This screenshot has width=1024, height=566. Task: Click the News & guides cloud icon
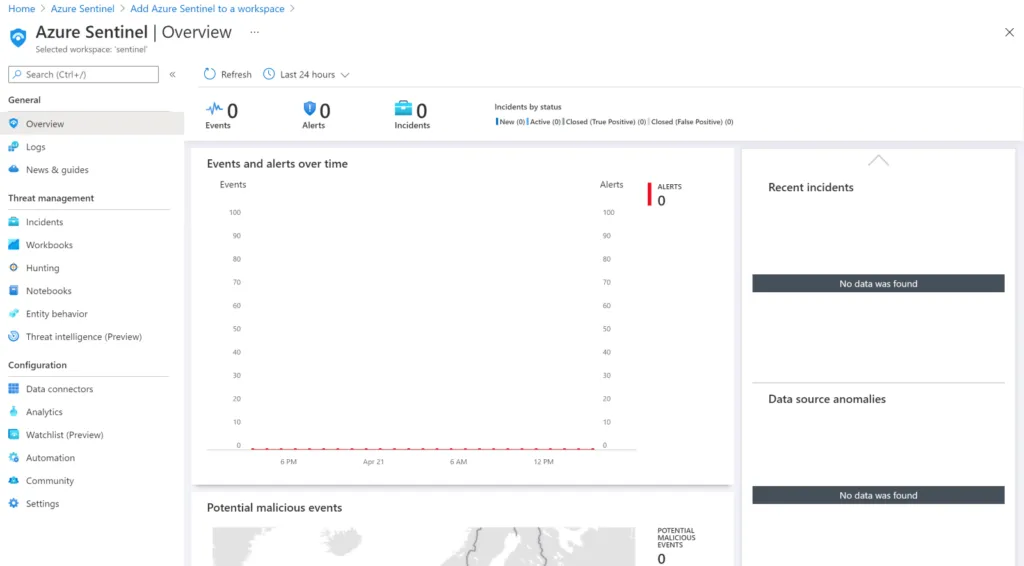point(14,170)
